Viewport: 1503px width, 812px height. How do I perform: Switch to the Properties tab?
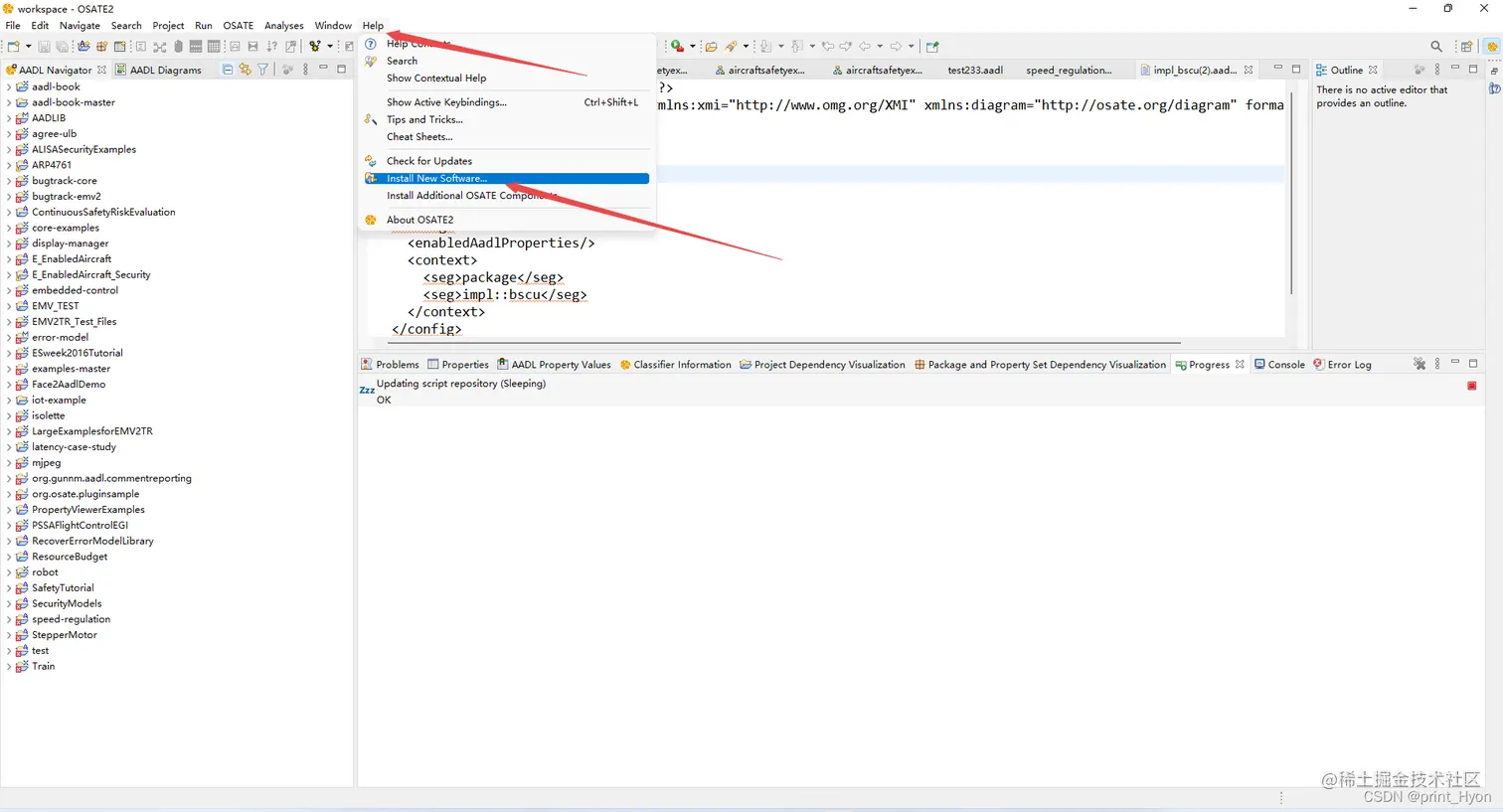click(x=458, y=365)
